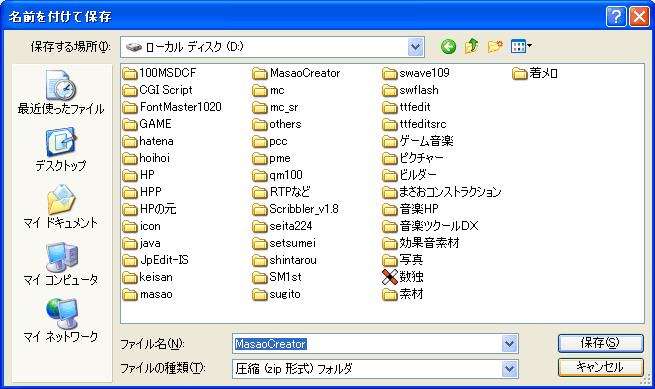Open マイ ドキュメント in sidebar
This screenshot has height=389, width=655.
click(x=61, y=206)
